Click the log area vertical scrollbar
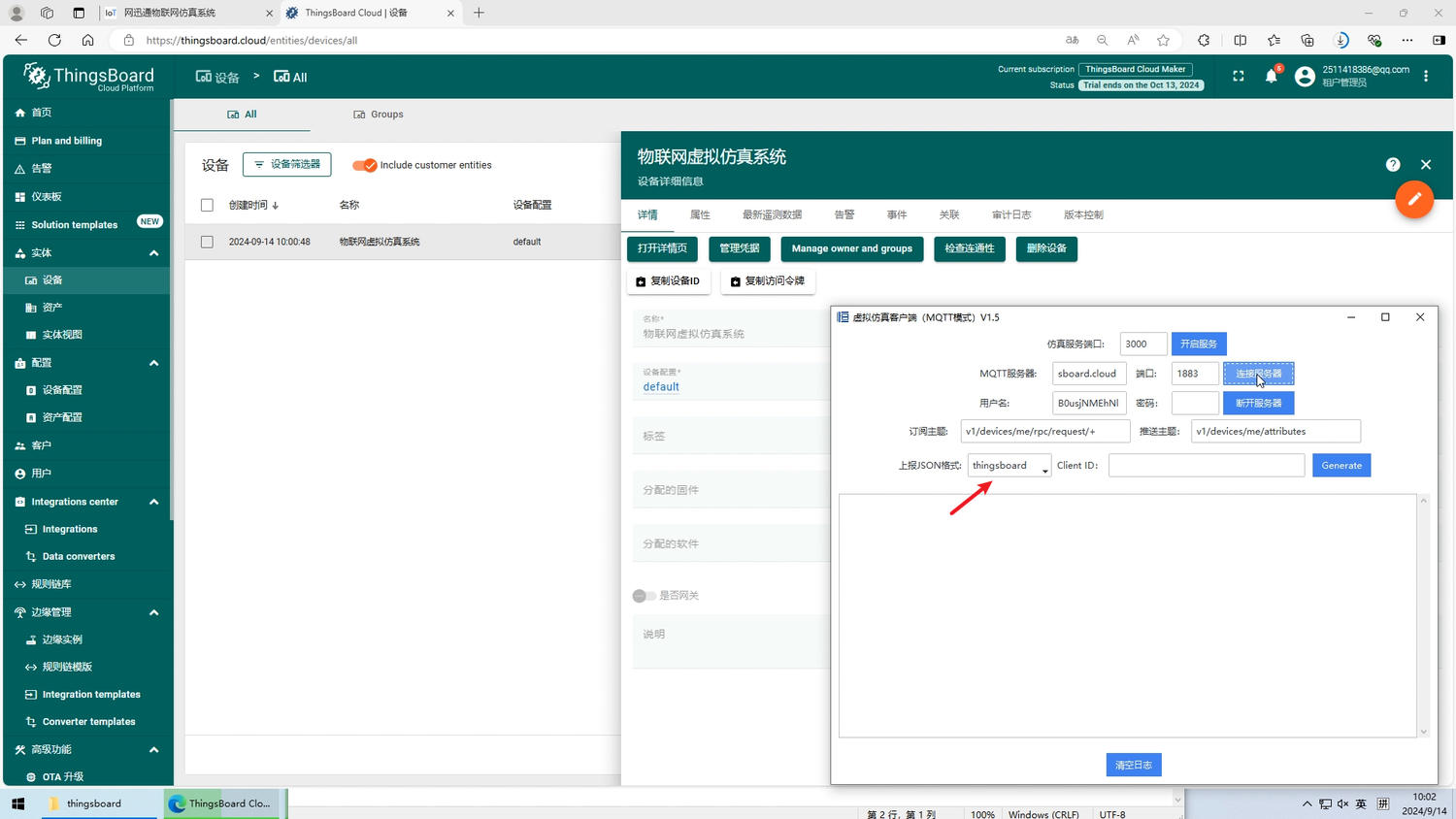Viewport: 1456px width, 819px height. (1423, 615)
